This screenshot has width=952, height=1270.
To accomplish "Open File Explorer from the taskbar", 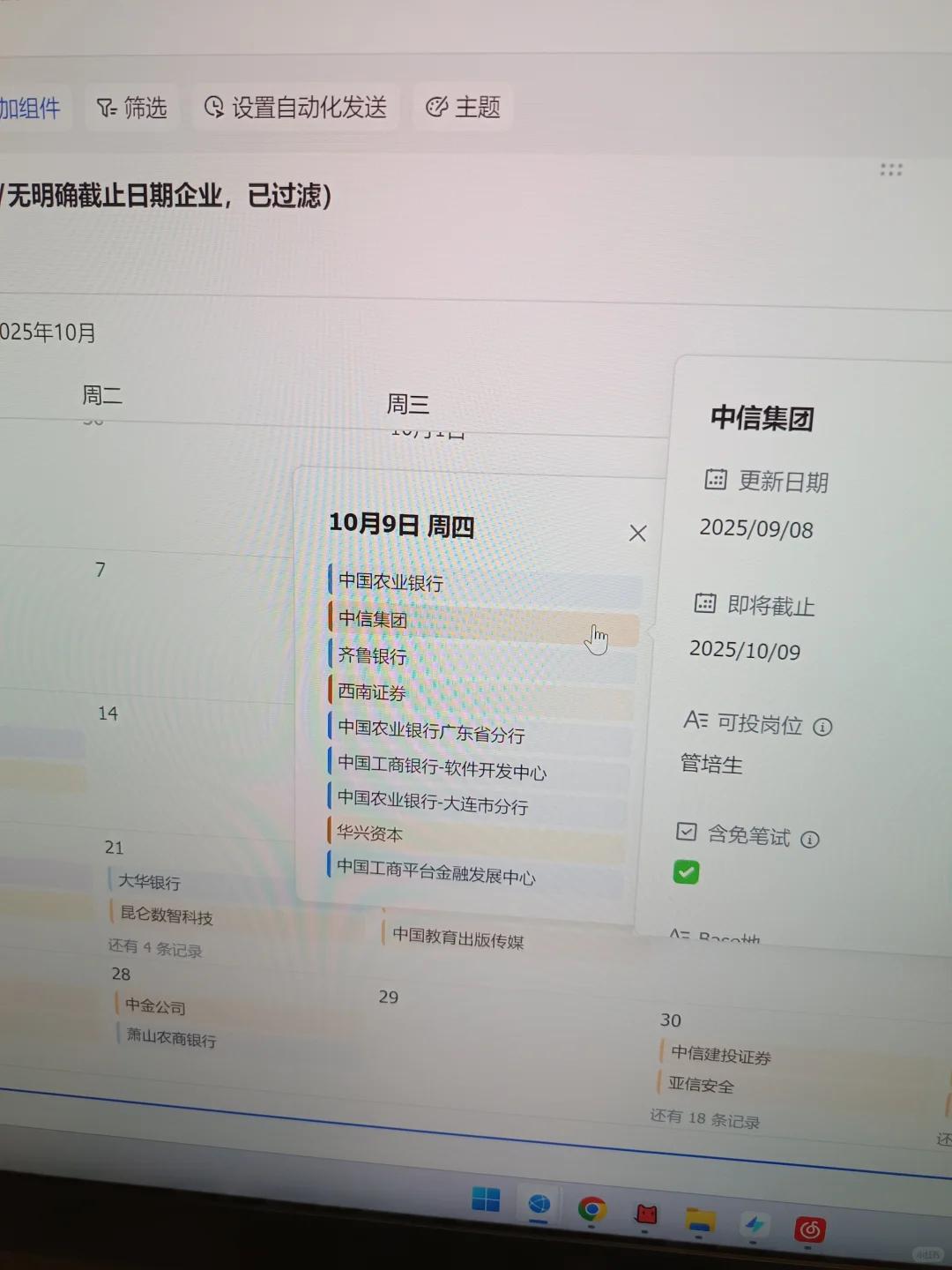I will (x=700, y=1220).
